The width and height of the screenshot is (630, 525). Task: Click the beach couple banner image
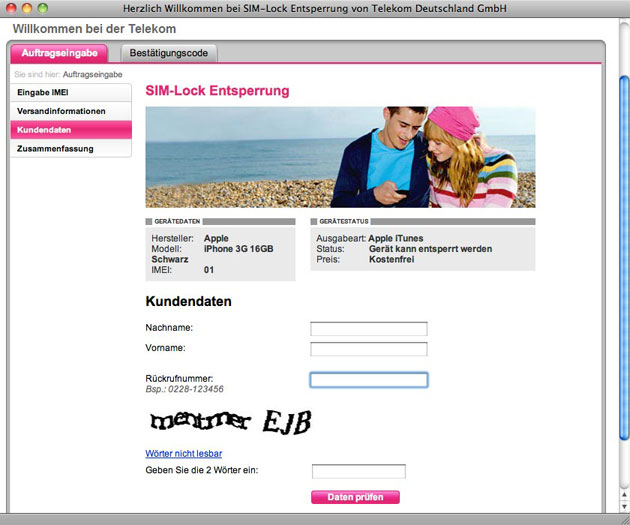pos(340,157)
